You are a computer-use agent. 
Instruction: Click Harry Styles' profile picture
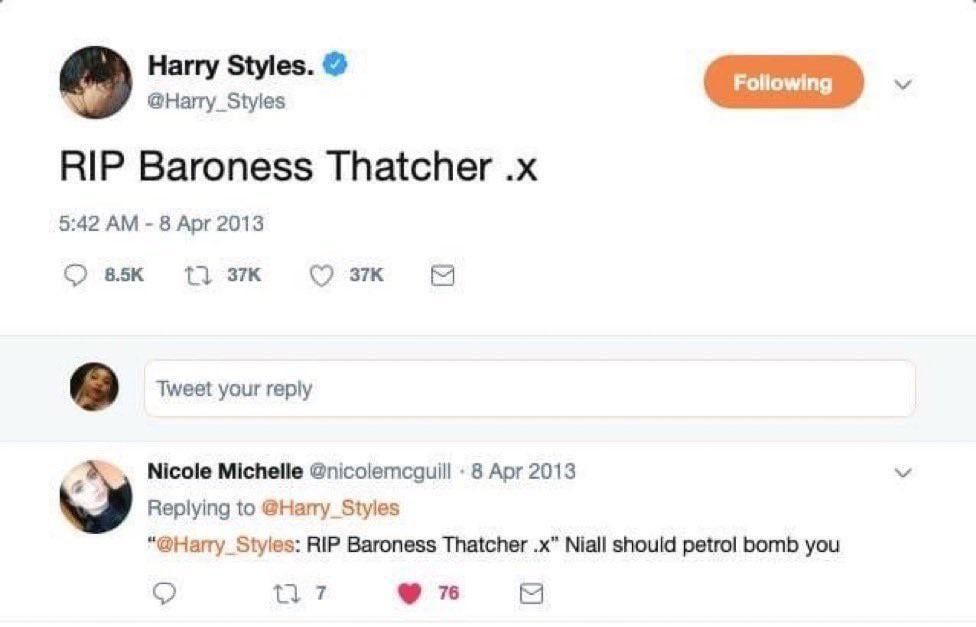pyautogui.click(x=95, y=75)
